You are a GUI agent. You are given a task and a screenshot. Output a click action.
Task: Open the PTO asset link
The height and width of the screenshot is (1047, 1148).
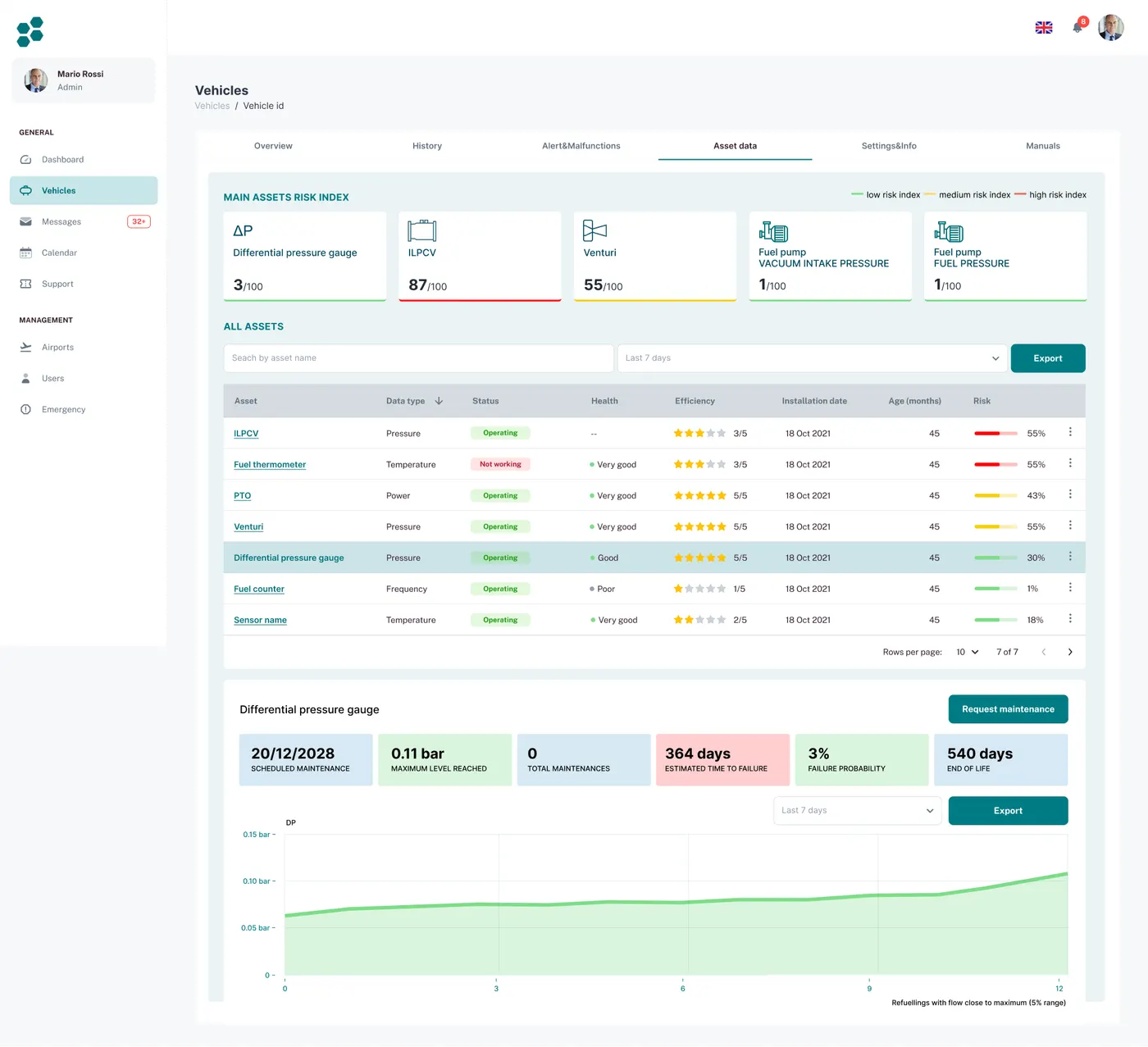pyautogui.click(x=243, y=496)
